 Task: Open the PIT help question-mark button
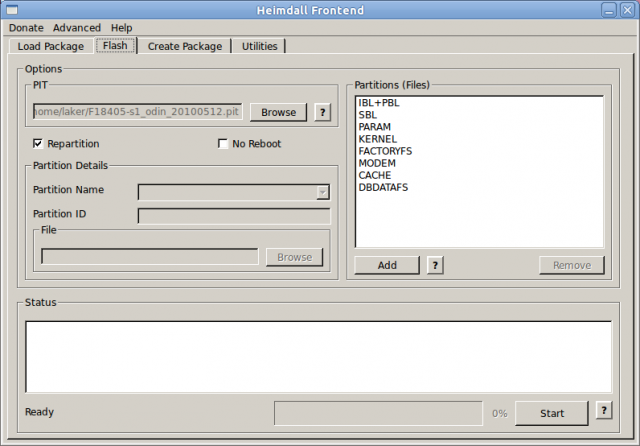coord(322,112)
